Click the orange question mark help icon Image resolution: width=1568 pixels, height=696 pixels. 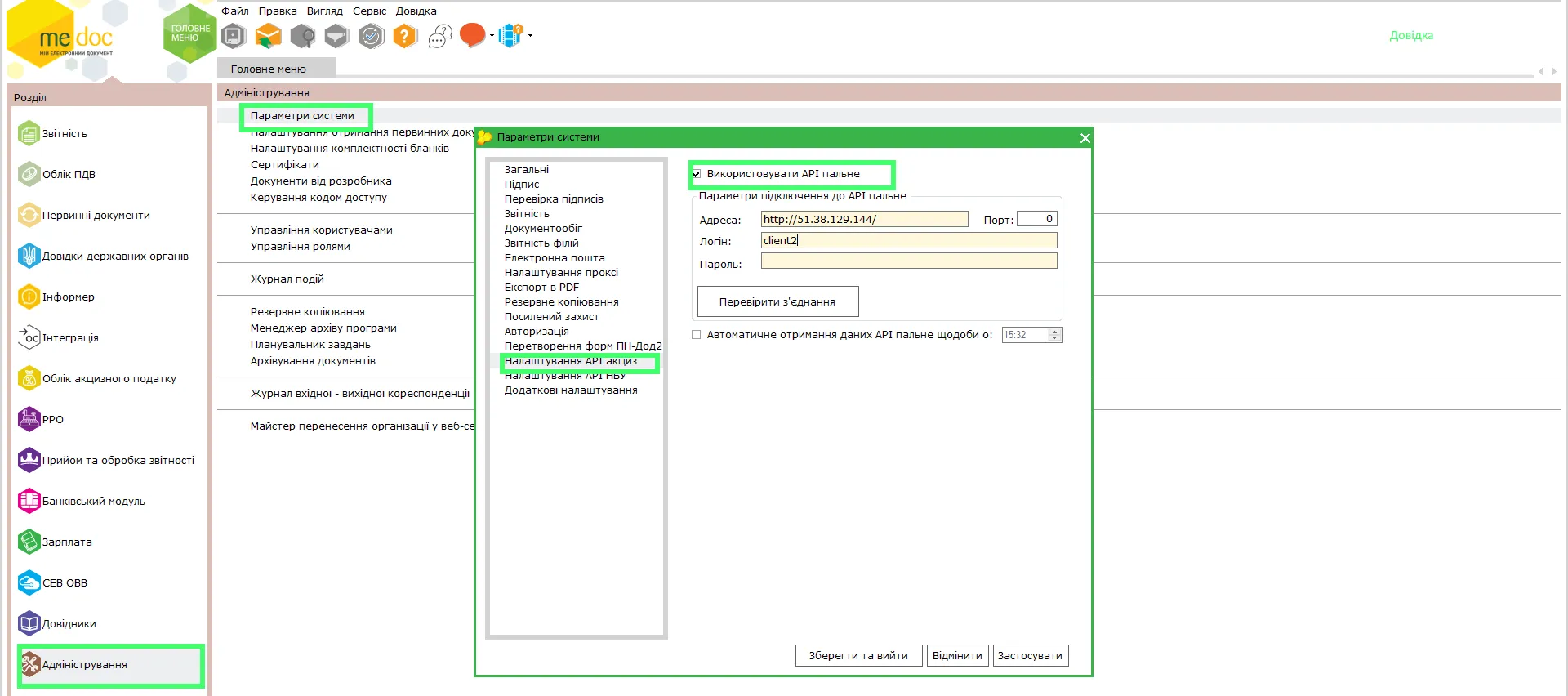(405, 36)
